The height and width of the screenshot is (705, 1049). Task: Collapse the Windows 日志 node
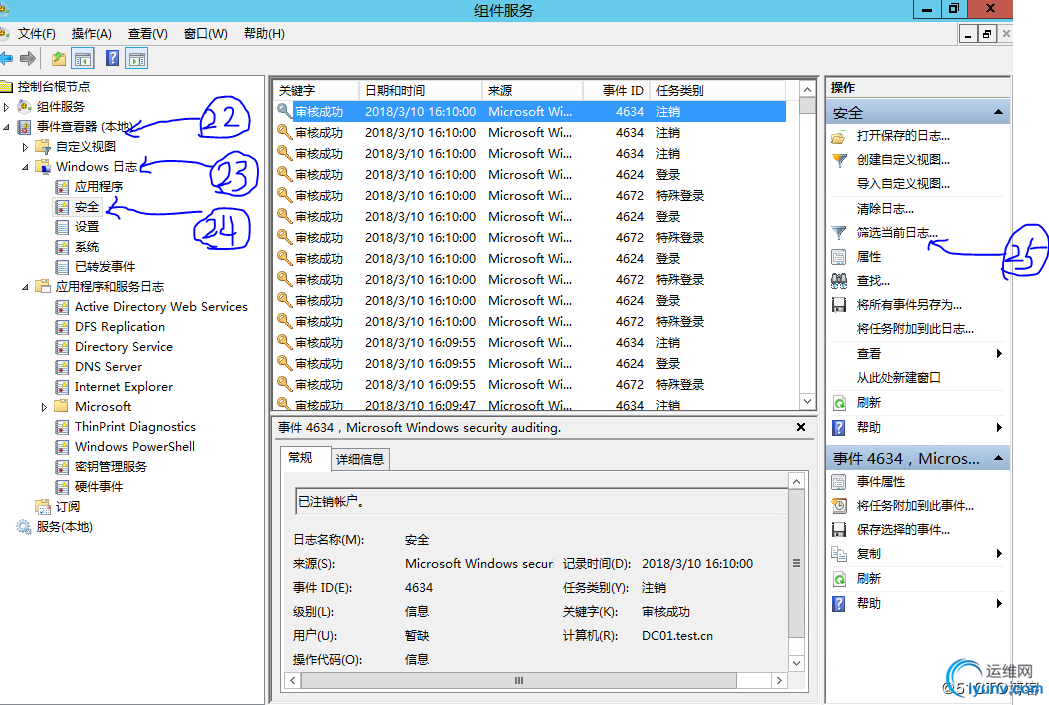[x=25, y=167]
